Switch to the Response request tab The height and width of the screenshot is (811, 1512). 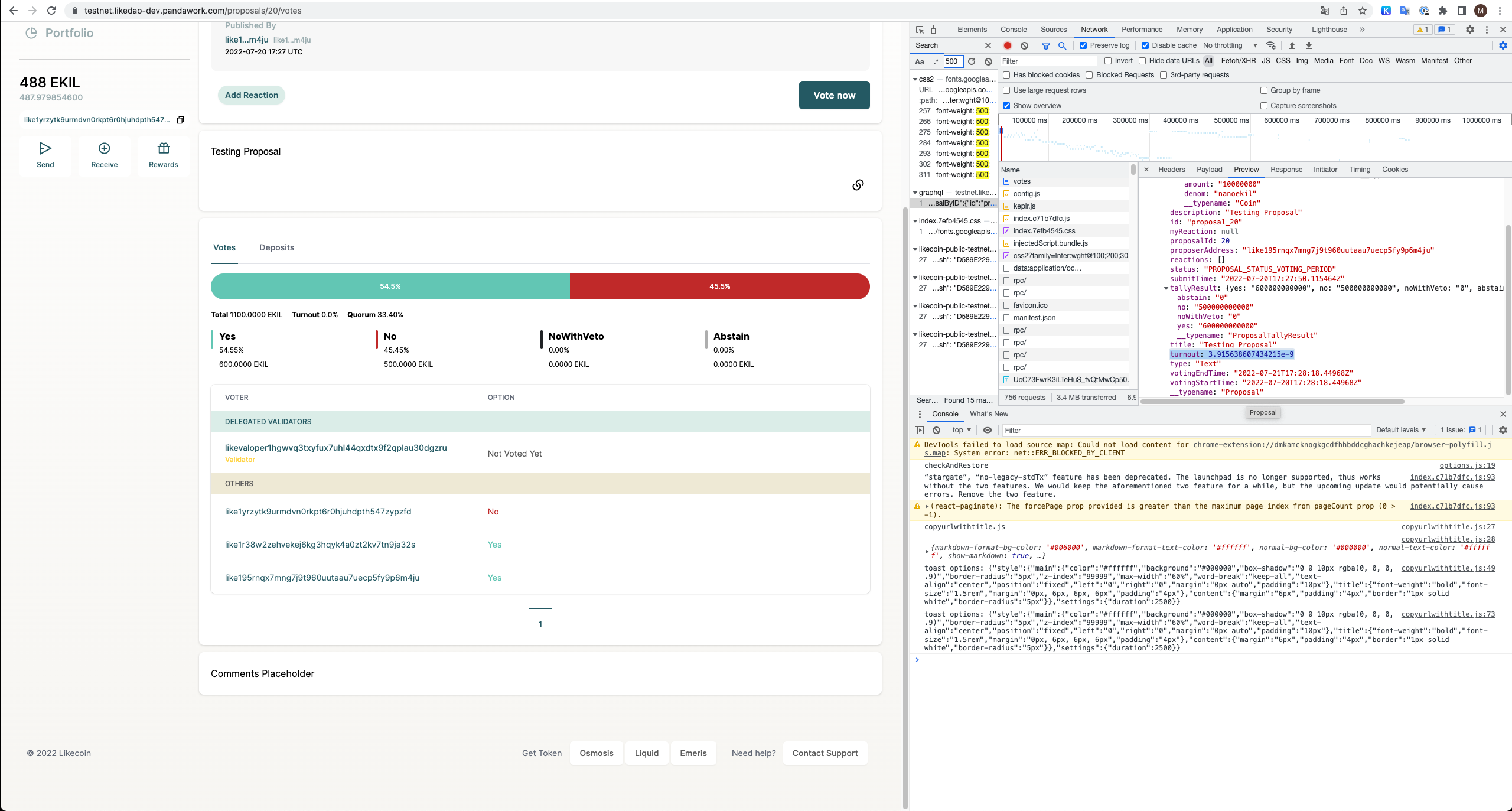(x=1286, y=170)
